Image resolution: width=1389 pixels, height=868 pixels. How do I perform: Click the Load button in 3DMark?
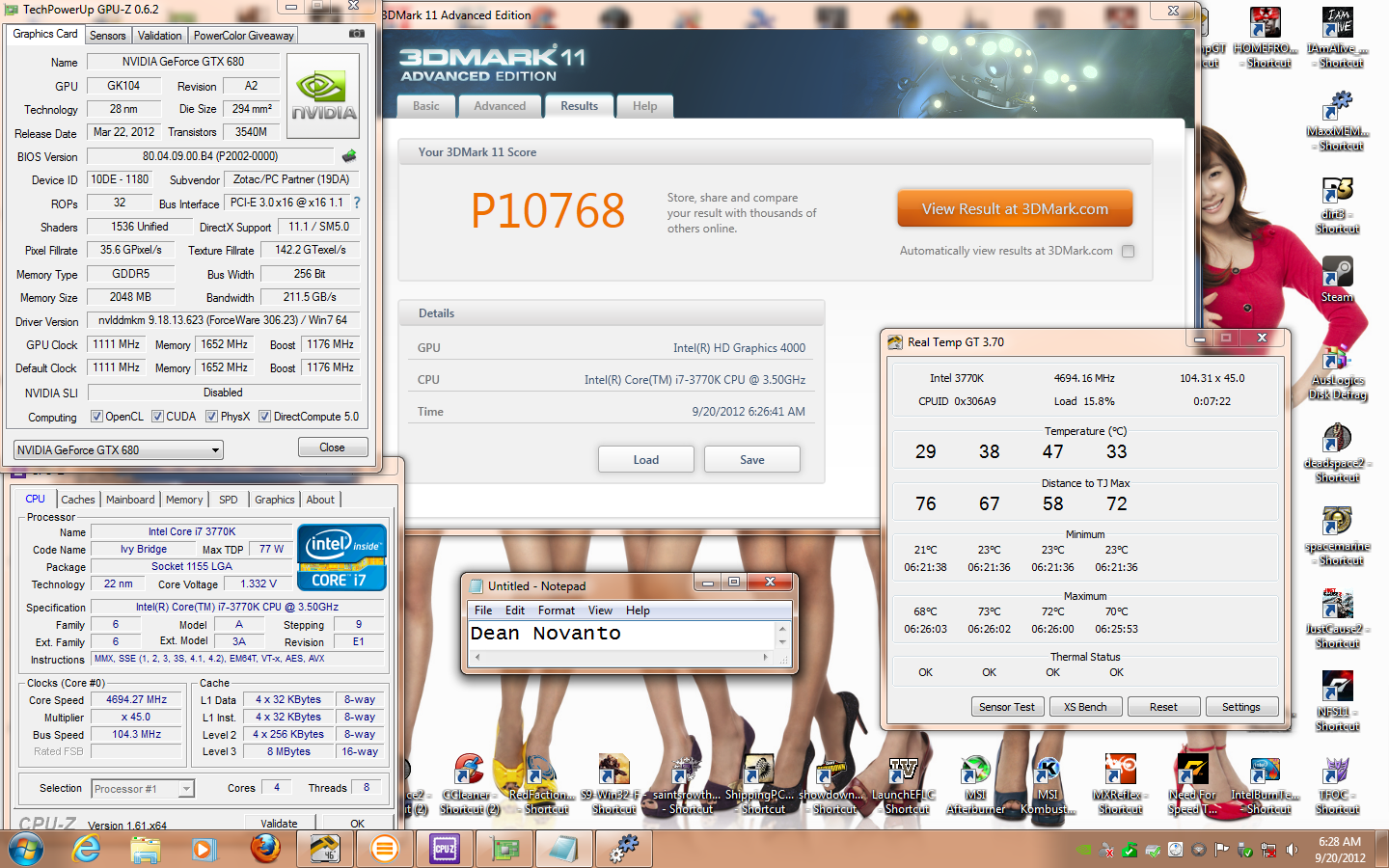[646, 460]
